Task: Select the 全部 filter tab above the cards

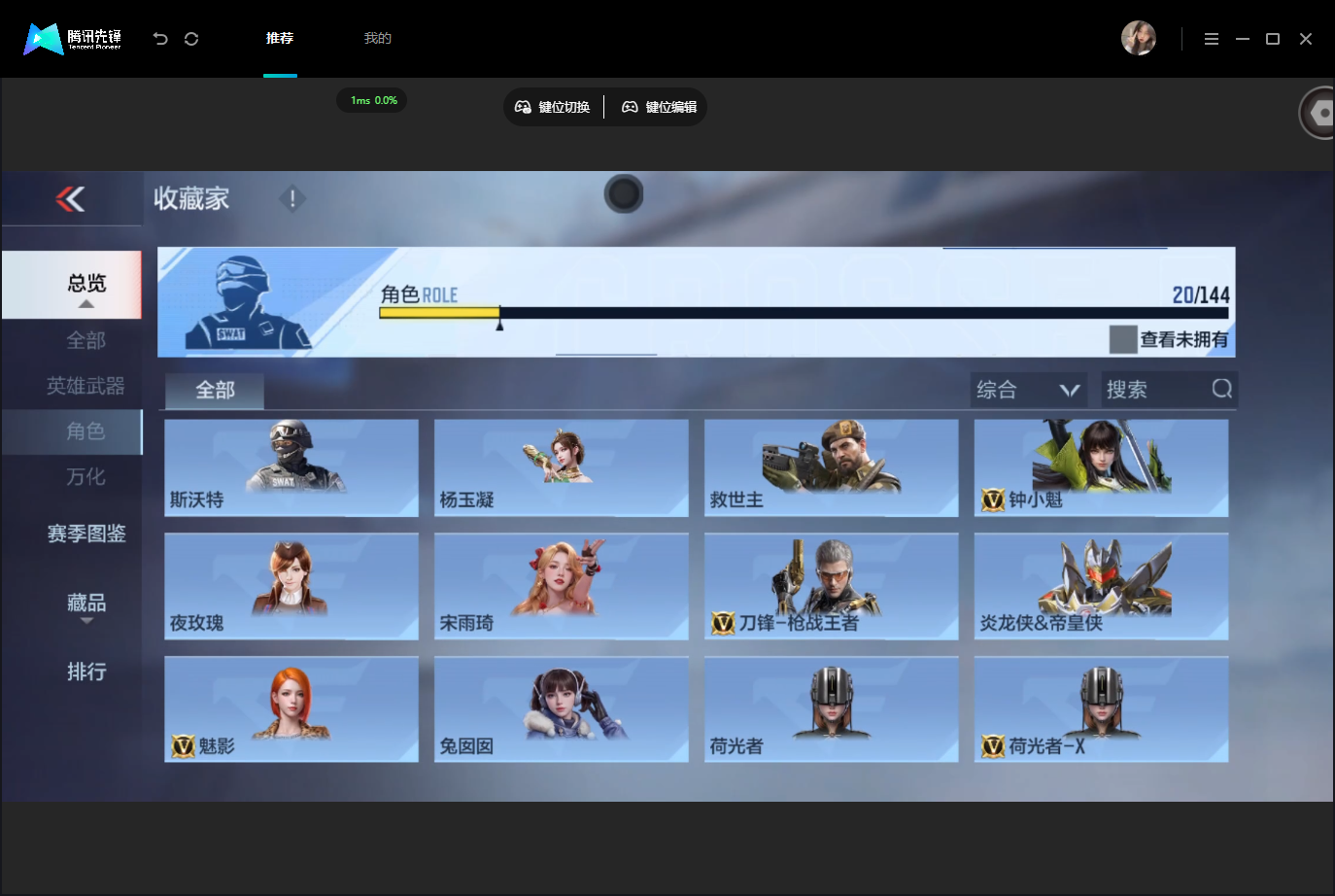Action: click(x=215, y=391)
